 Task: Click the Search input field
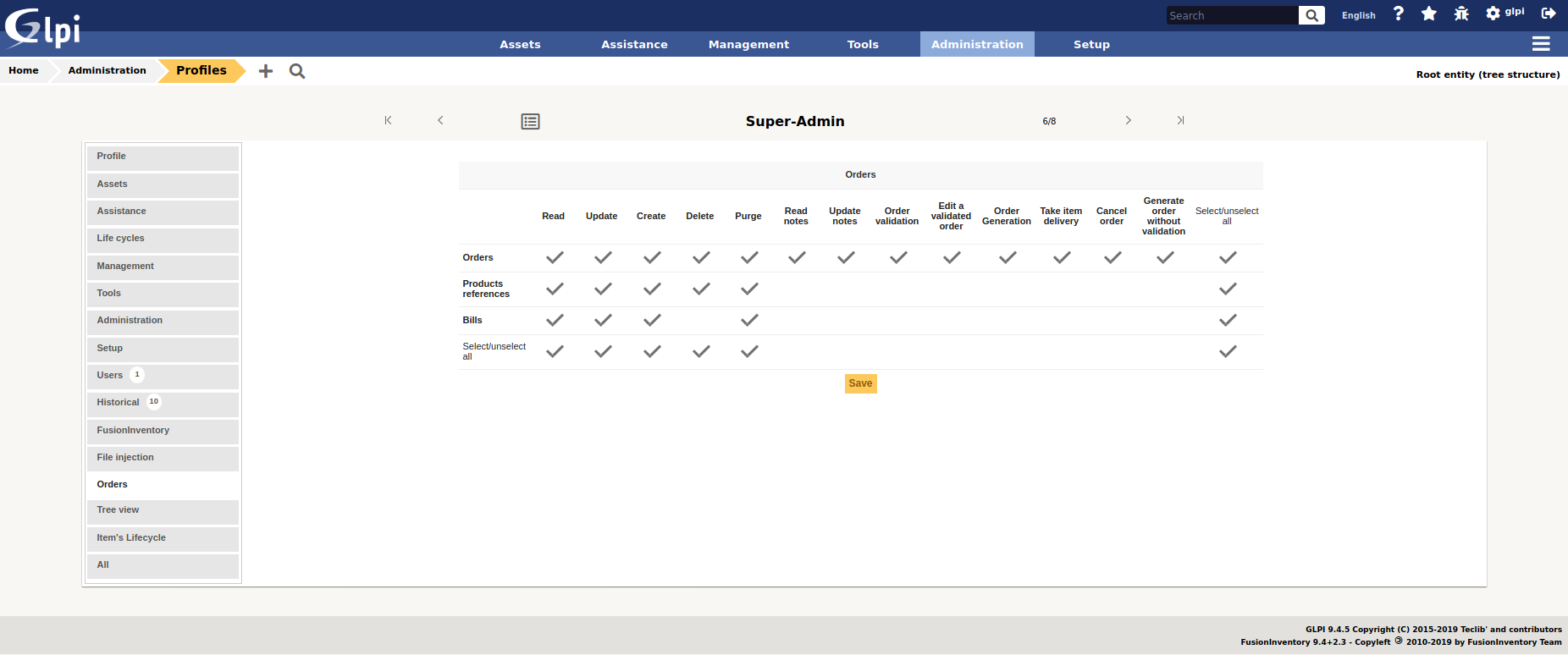click(x=1231, y=15)
